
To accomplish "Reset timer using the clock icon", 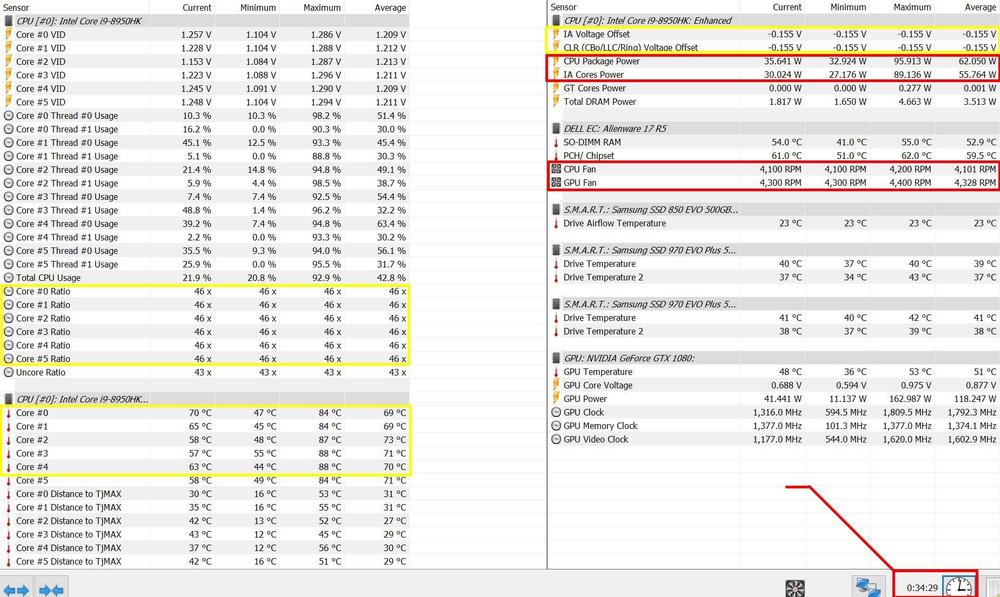I will tap(958, 587).
